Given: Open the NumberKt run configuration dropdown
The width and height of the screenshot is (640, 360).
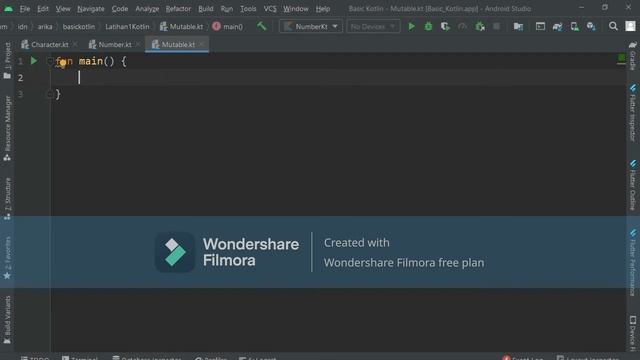Looking at the screenshot, I should click(311, 27).
